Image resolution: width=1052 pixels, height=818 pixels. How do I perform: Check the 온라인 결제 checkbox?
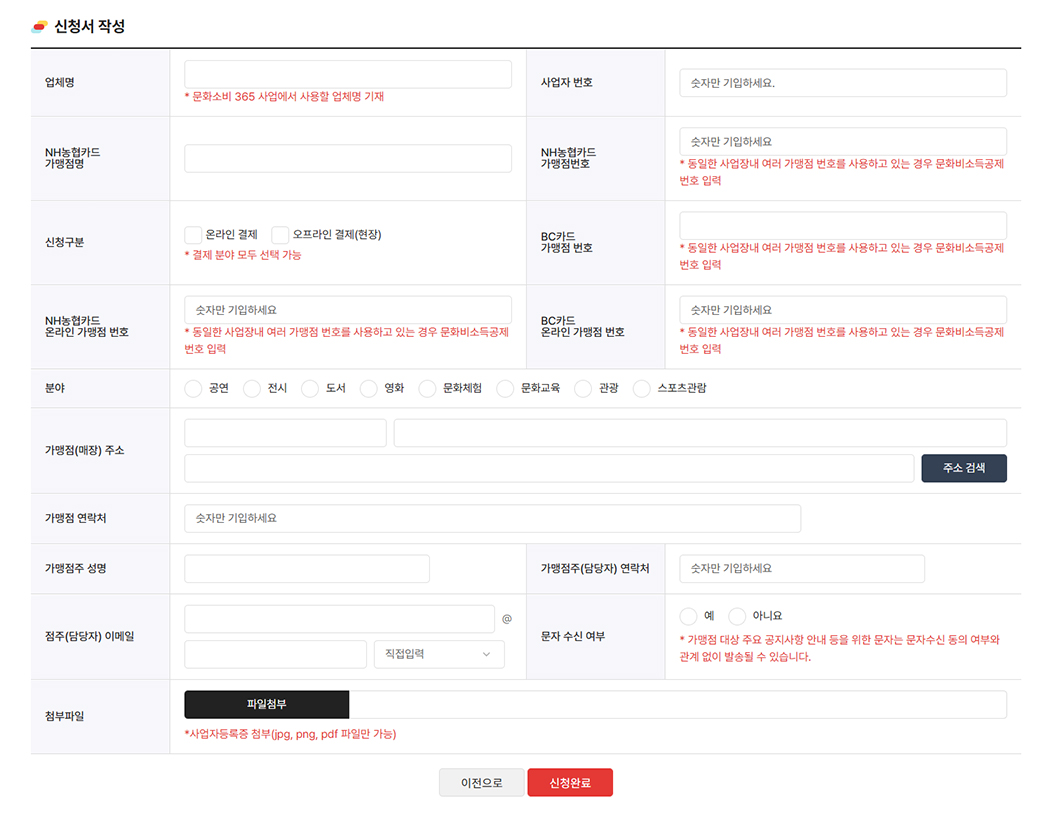click(193, 235)
